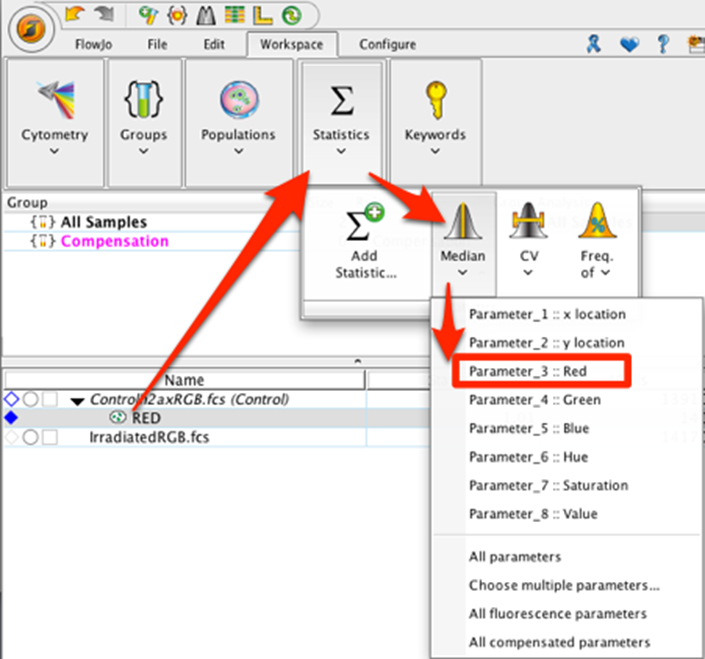Select the RED population row
Image resolution: width=705 pixels, height=659 pixels.
[x=147, y=418]
